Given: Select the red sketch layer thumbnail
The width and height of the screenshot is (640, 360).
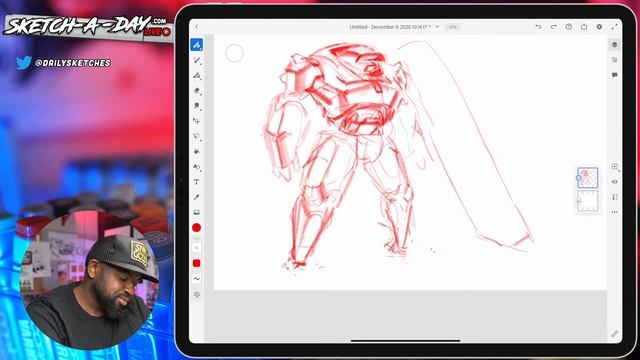Looking at the screenshot, I should click(x=588, y=178).
